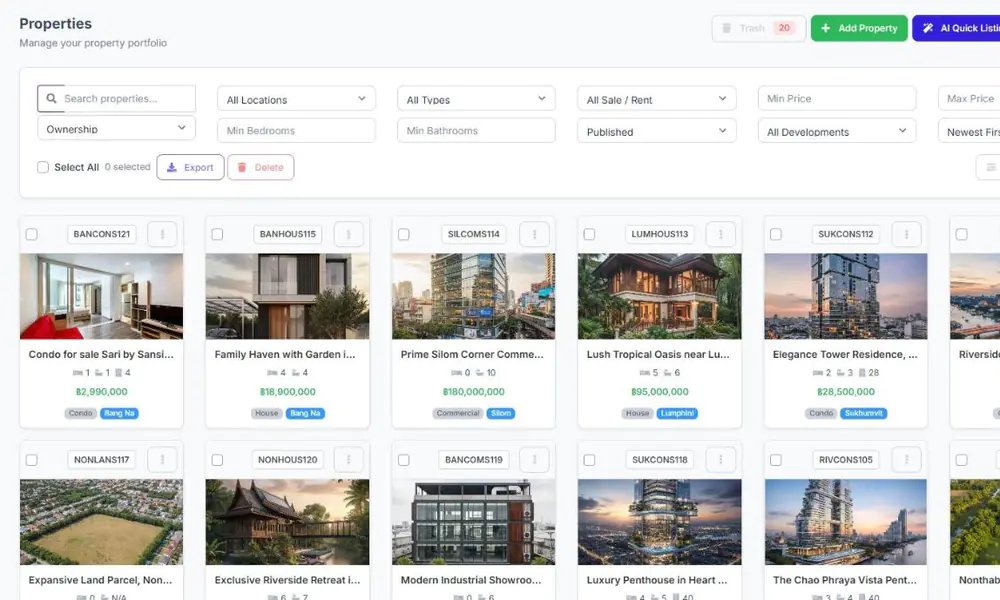
Task: Click the Lumphini location tag
Action: tap(677, 413)
